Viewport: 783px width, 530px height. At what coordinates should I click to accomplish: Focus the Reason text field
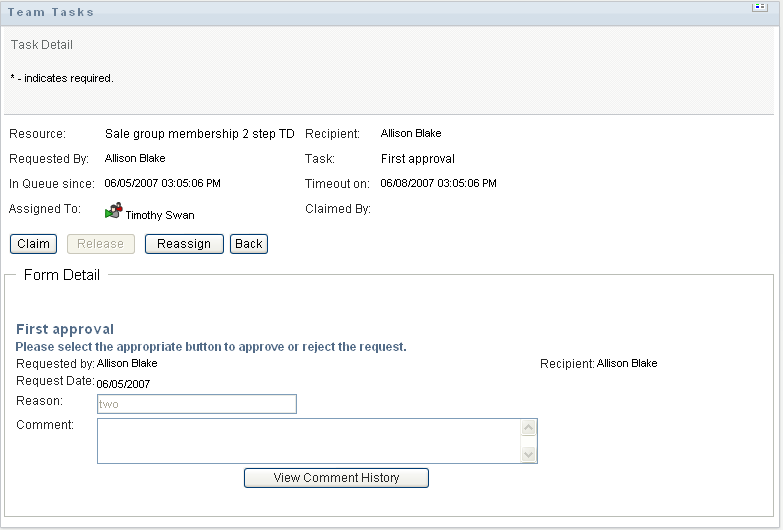[x=197, y=404]
